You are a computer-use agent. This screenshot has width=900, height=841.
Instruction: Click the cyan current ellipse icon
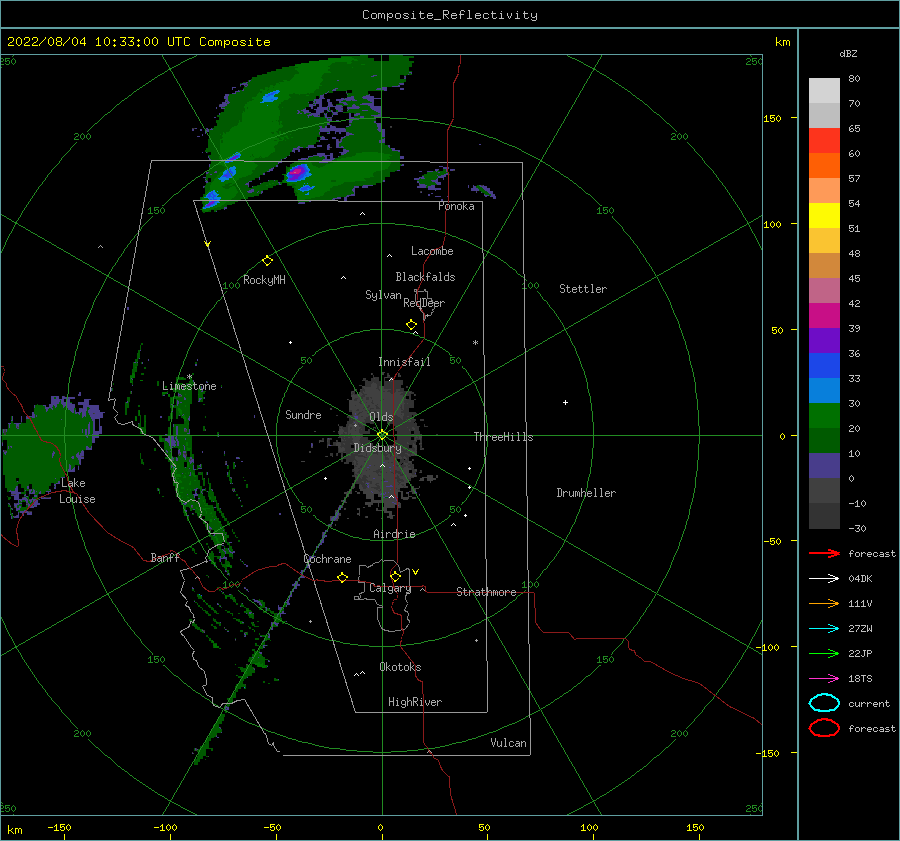[x=824, y=703]
